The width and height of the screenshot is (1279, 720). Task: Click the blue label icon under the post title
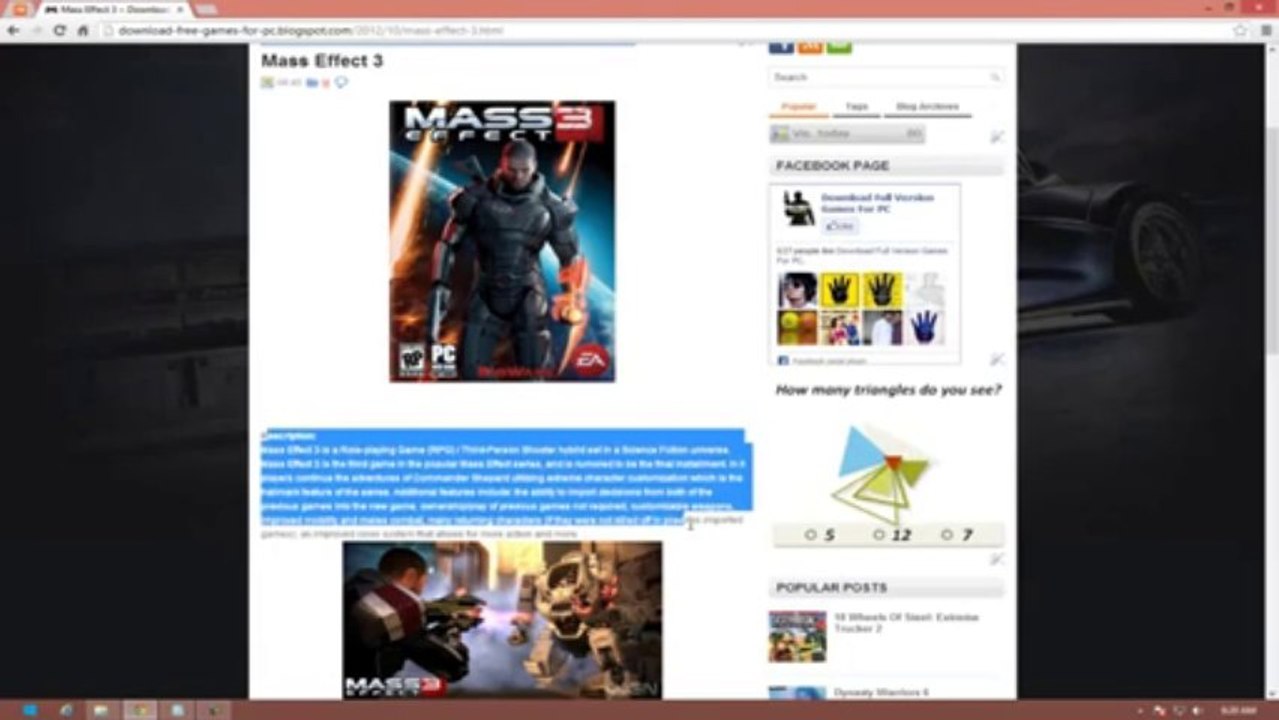coord(312,82)
